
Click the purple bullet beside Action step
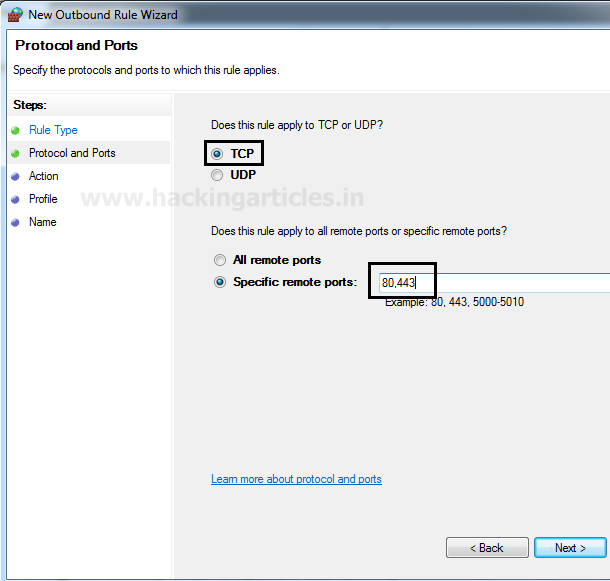click(15, 177)
